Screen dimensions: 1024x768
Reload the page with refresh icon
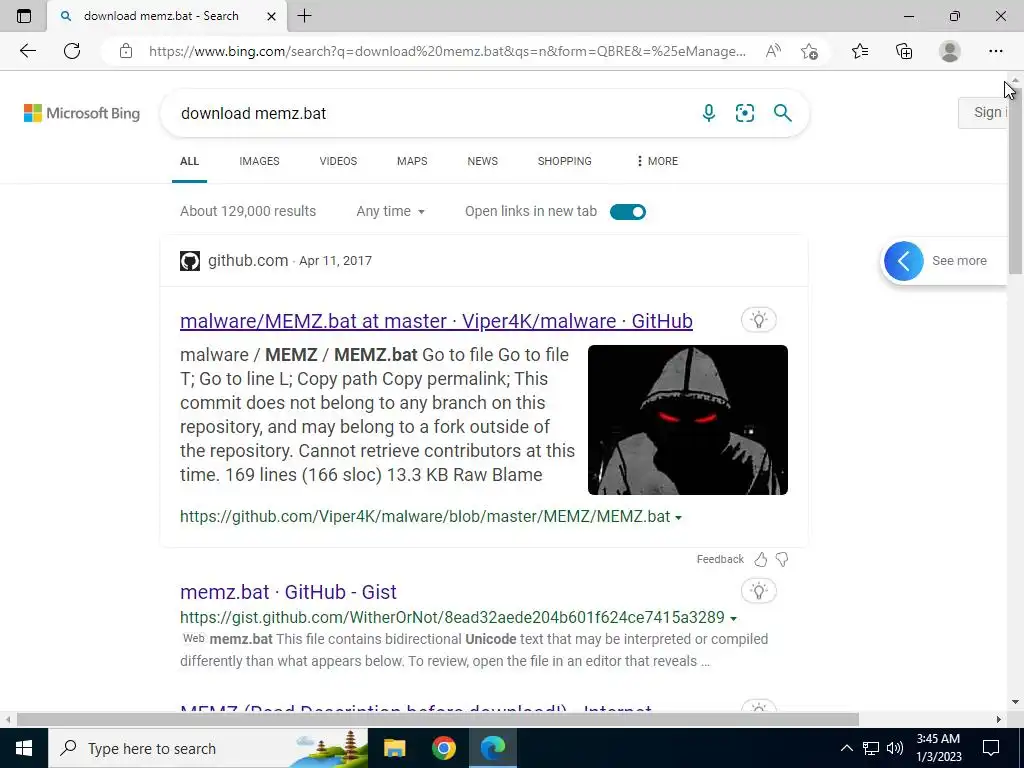[x=72, y=51]
